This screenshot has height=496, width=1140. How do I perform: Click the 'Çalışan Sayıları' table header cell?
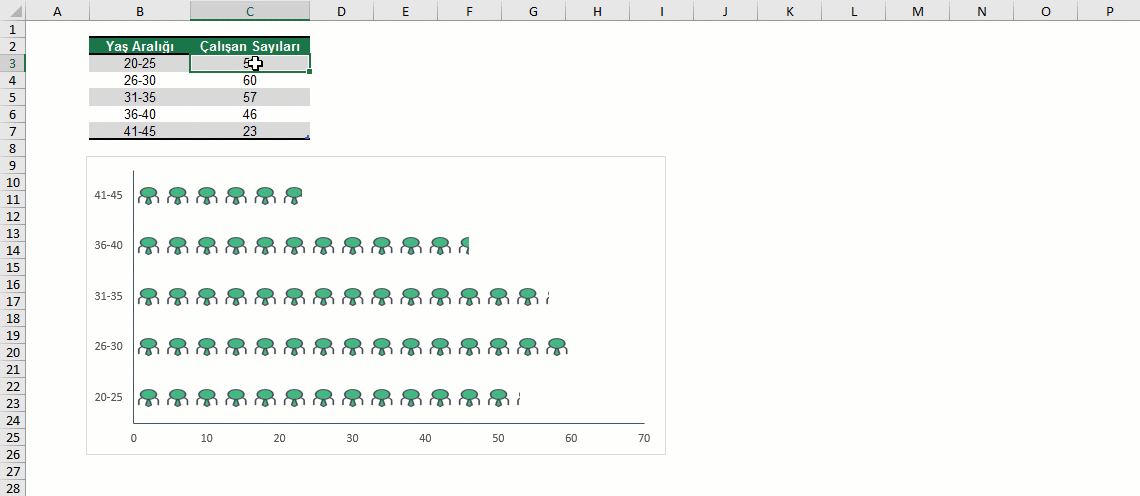coord(250,46)
